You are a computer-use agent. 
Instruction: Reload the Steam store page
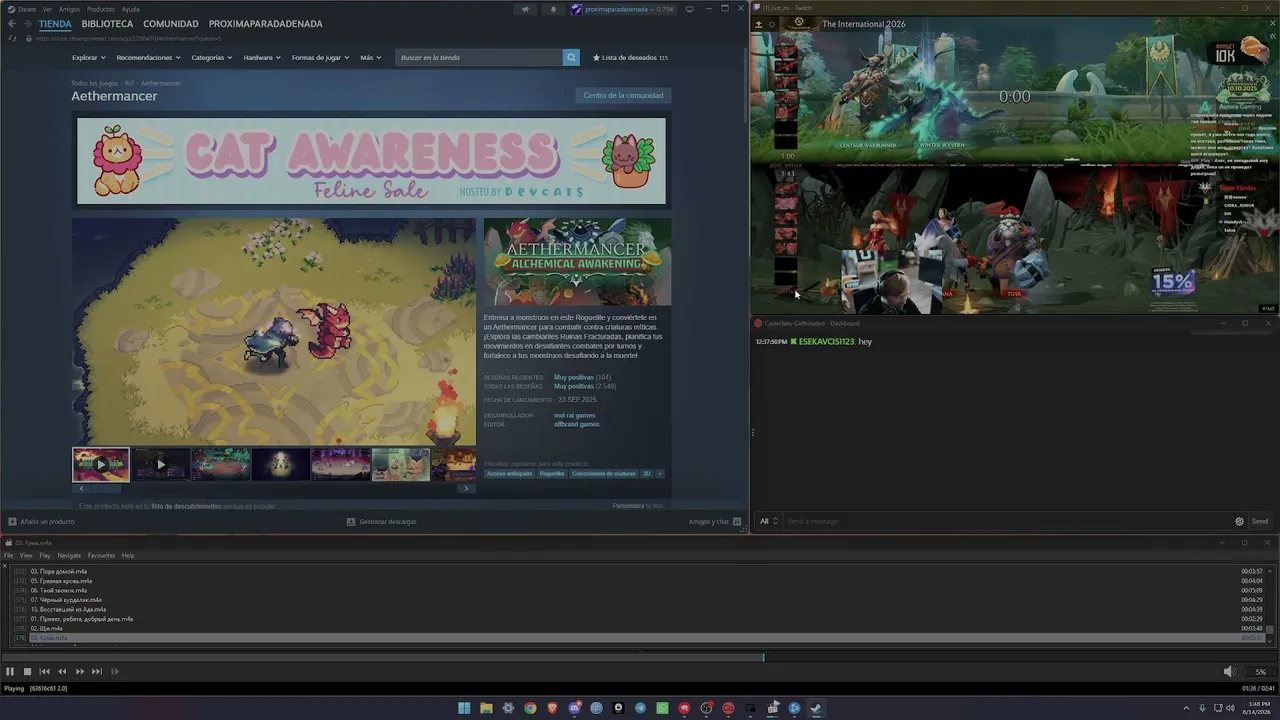tap(12, 38)
